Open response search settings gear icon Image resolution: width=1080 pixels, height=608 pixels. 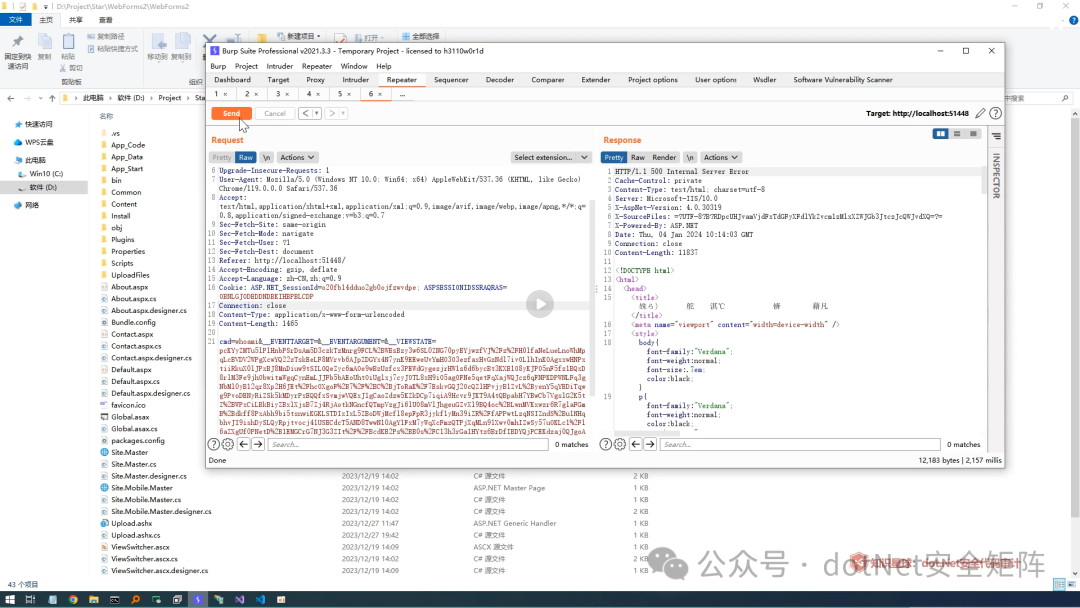coord(620,445)
